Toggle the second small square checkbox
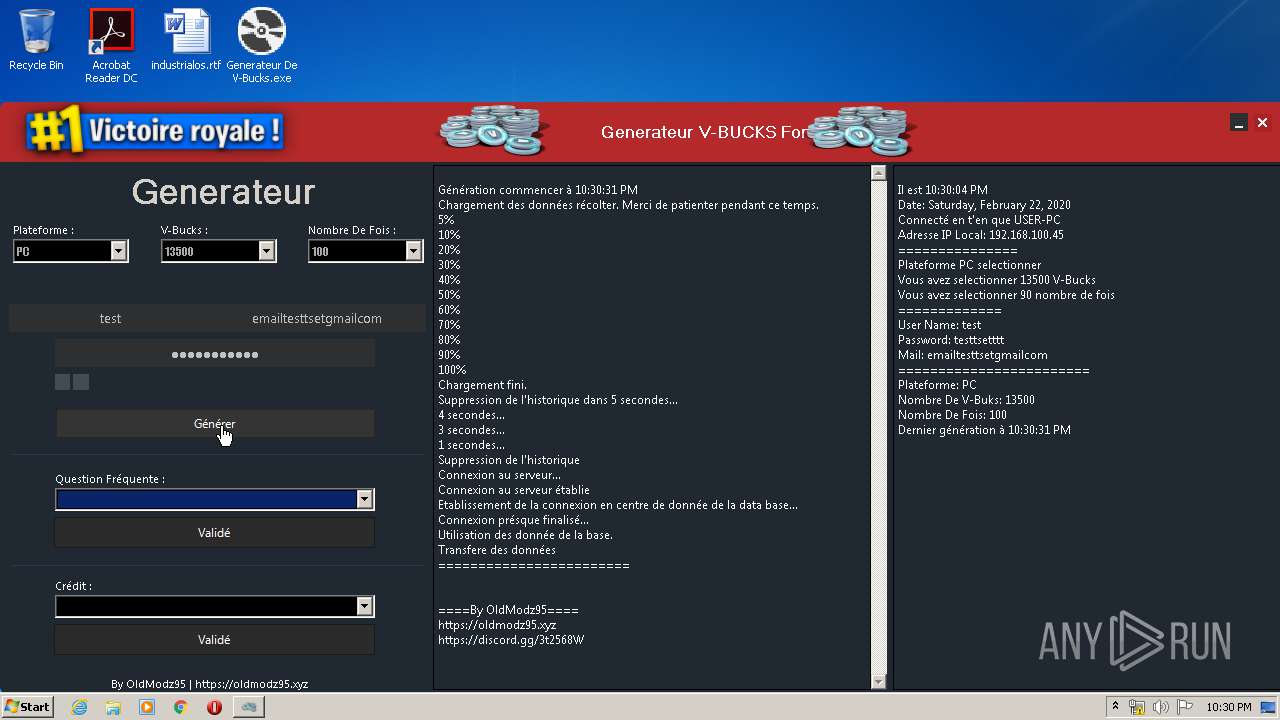This screenshot has width=1280, height=720. coord(81,382)
